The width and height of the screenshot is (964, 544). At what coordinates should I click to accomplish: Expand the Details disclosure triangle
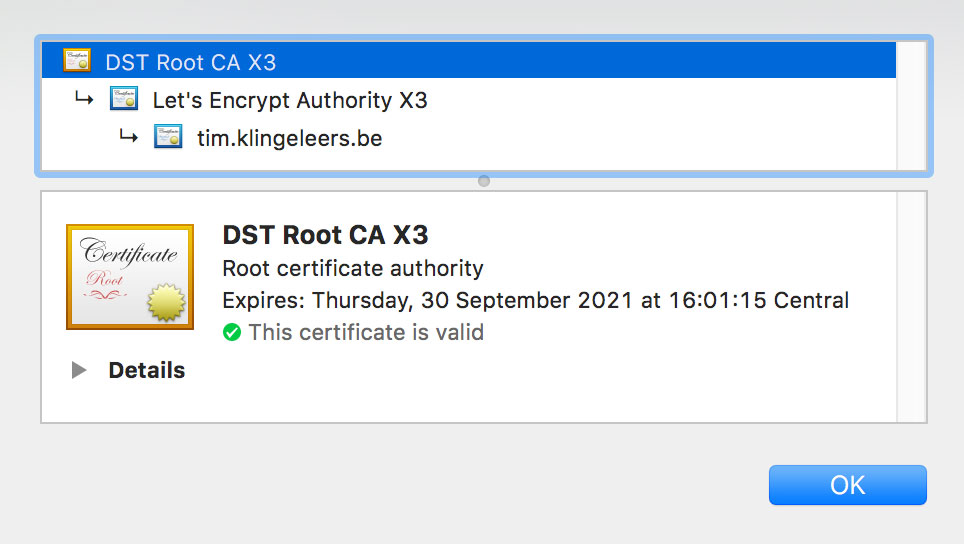pos(79,370)
